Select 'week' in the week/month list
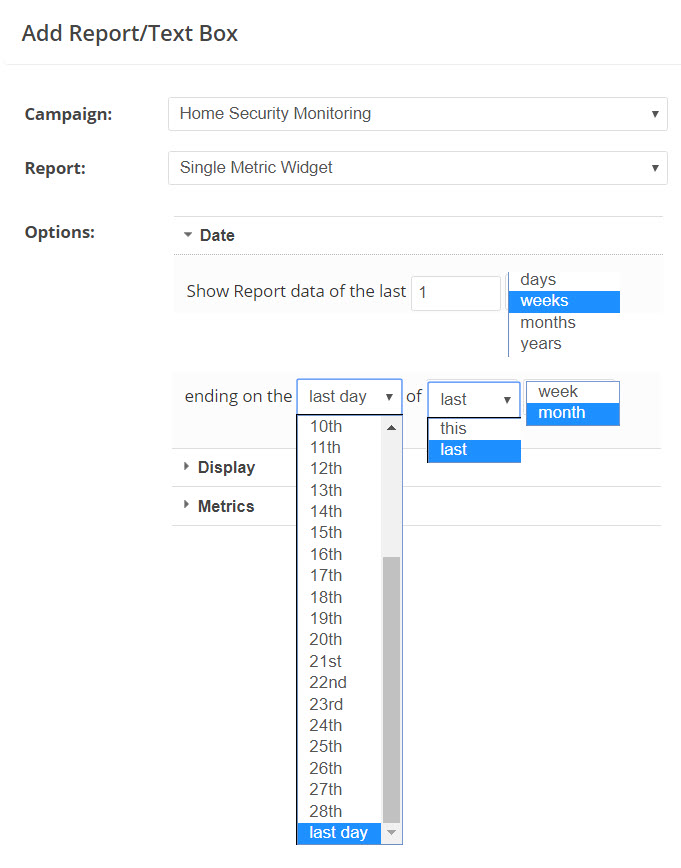Viewport: 681px width, 868px height. coord(558,392)
